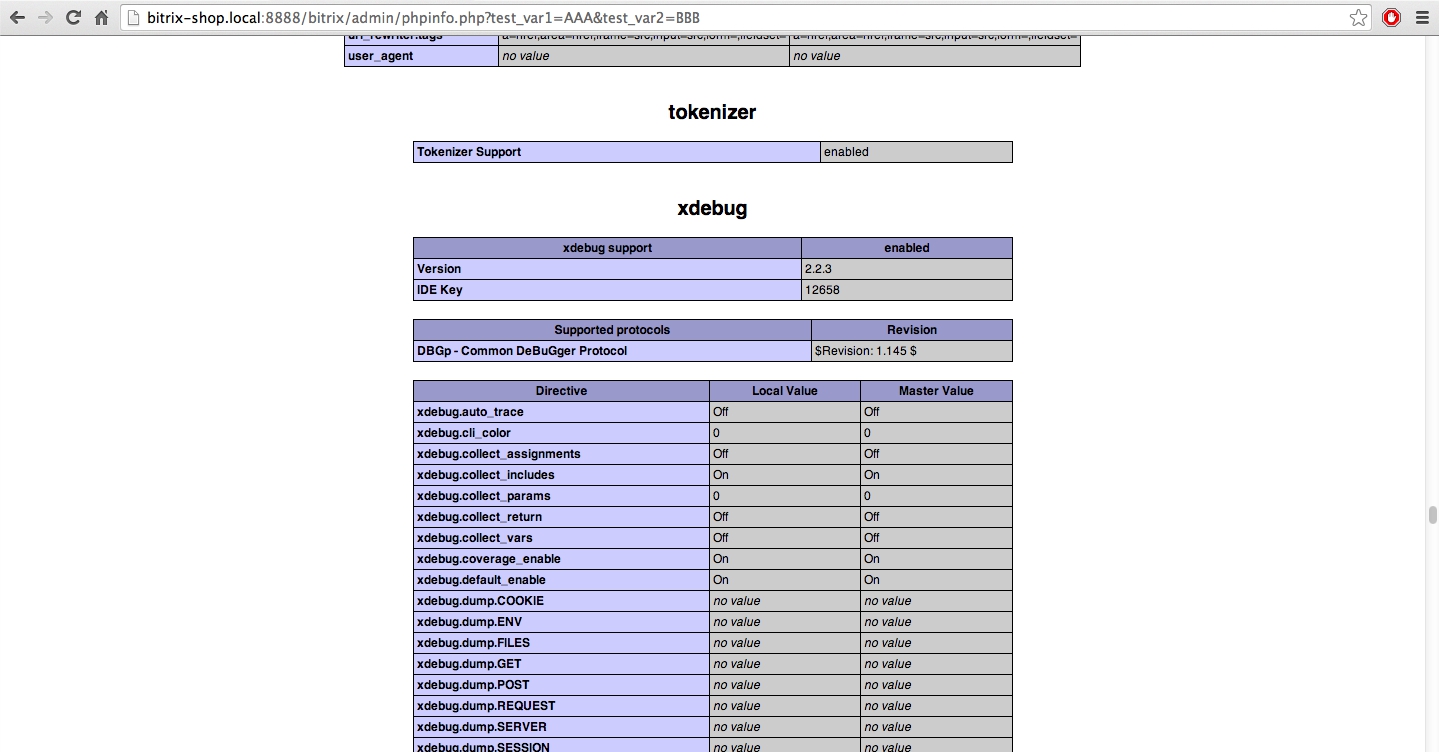This screenshot has width=1439, height=752.
Task: Select the 'xdebug.dump.FILES' directive
Action: point(561,643)
